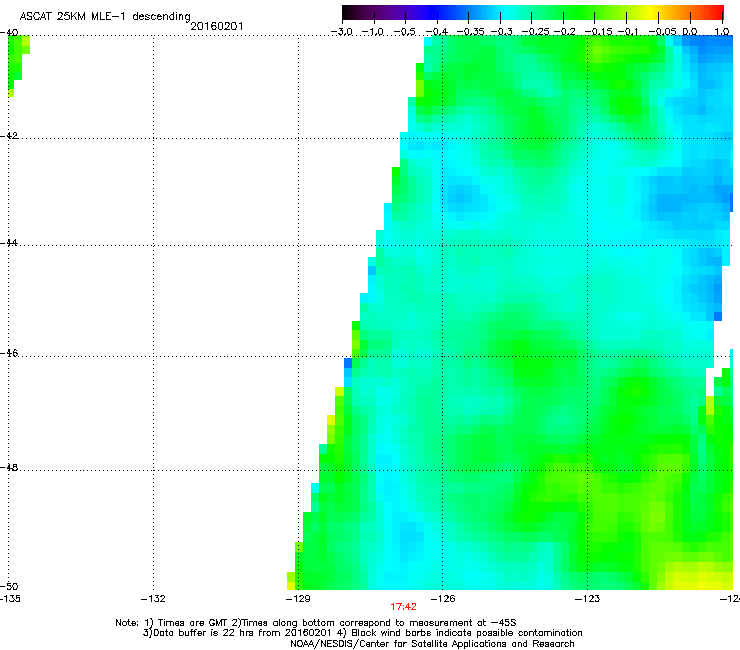Click the -0.2 colorbar tick label

(564, 32)
